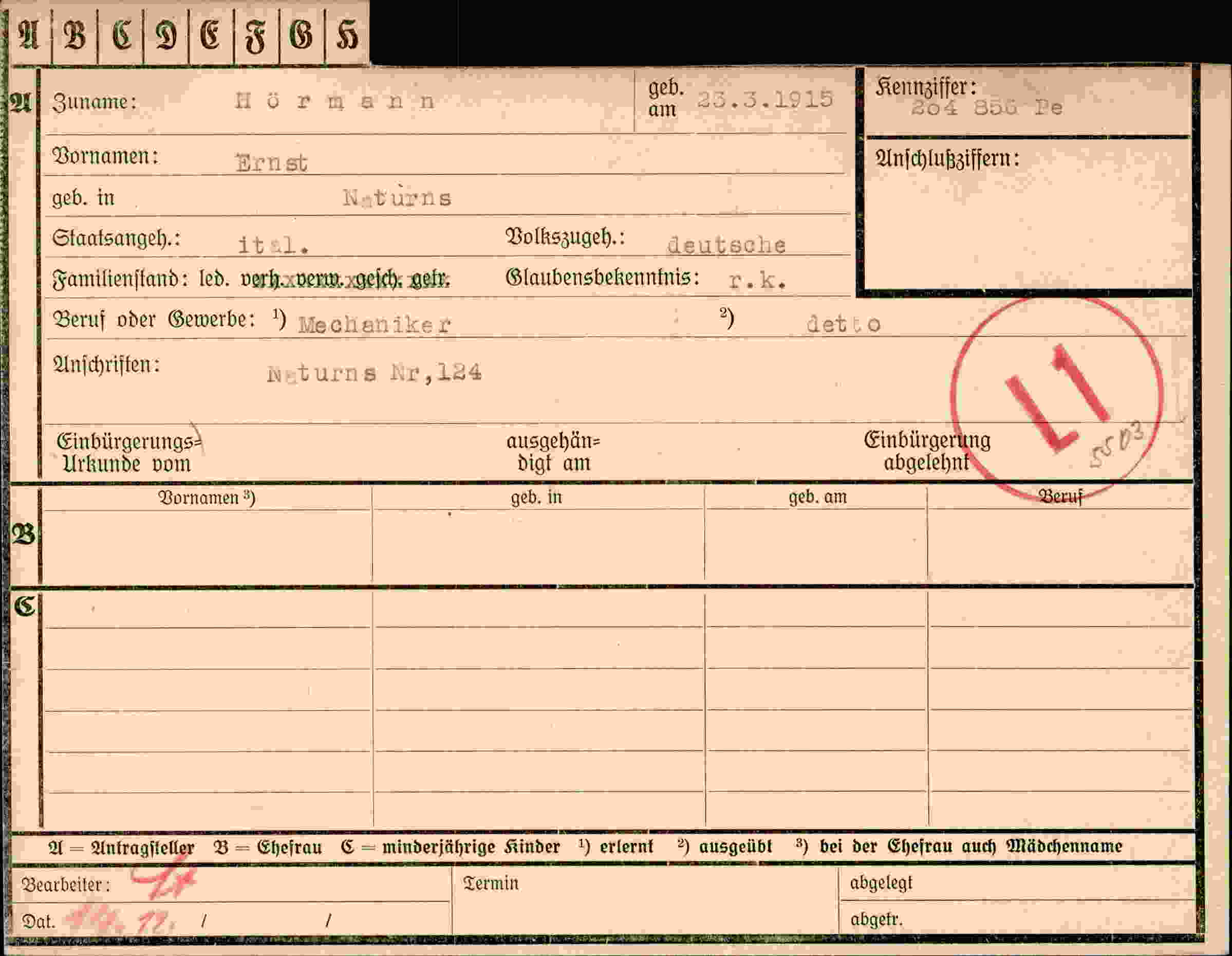Click the footnote '2) ausgeübt'
This screenshot has width=1232, height=956.
[x=725, y=846]
